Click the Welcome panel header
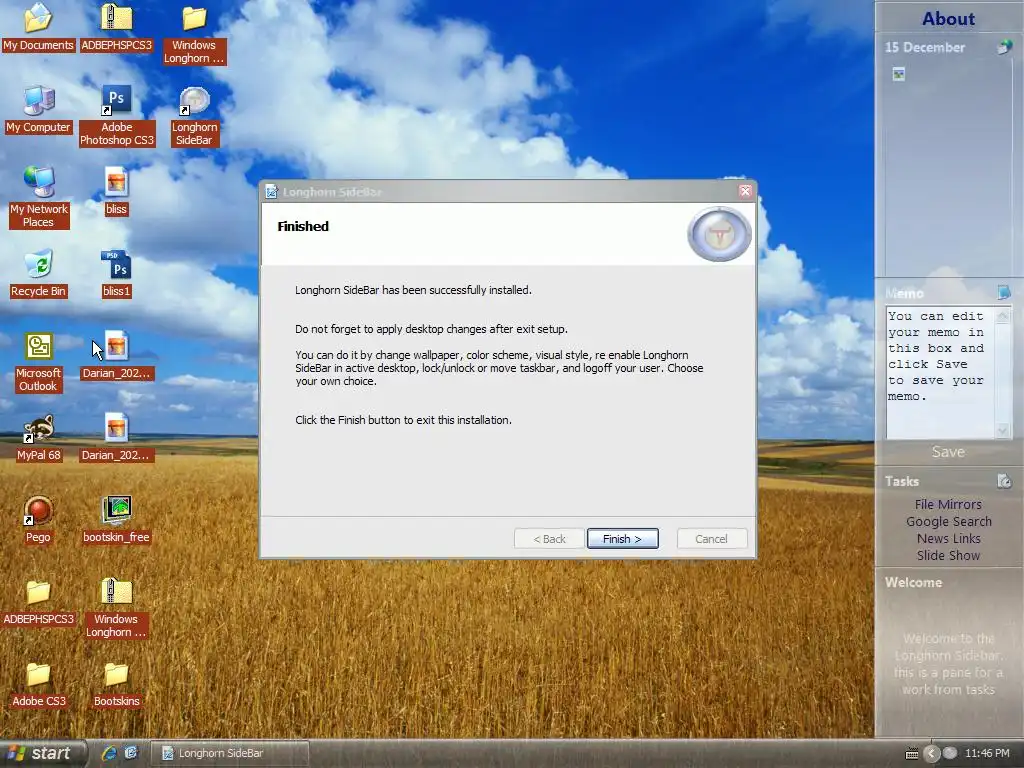Image resolution: width=1024 pixels, height=768 pixels. 913,583
